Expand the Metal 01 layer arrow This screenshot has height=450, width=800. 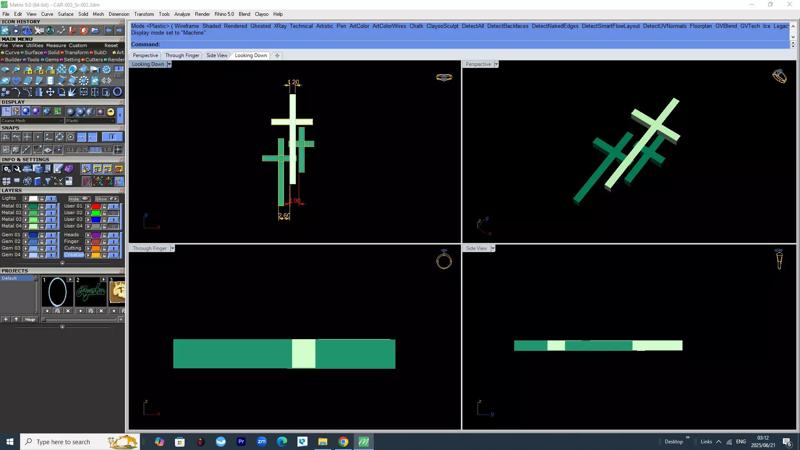25,206
